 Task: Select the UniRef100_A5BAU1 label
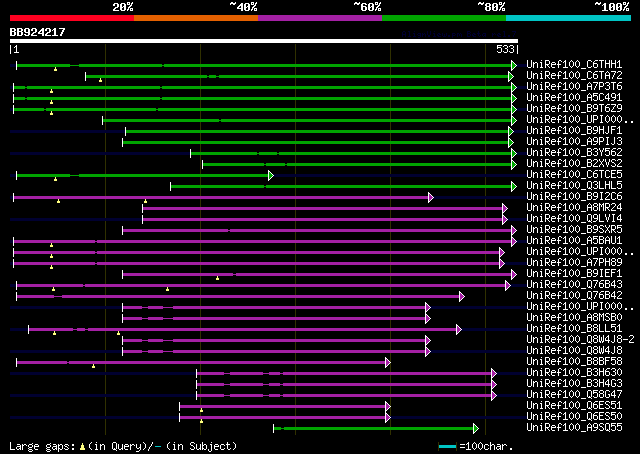[x=574, y=241]
